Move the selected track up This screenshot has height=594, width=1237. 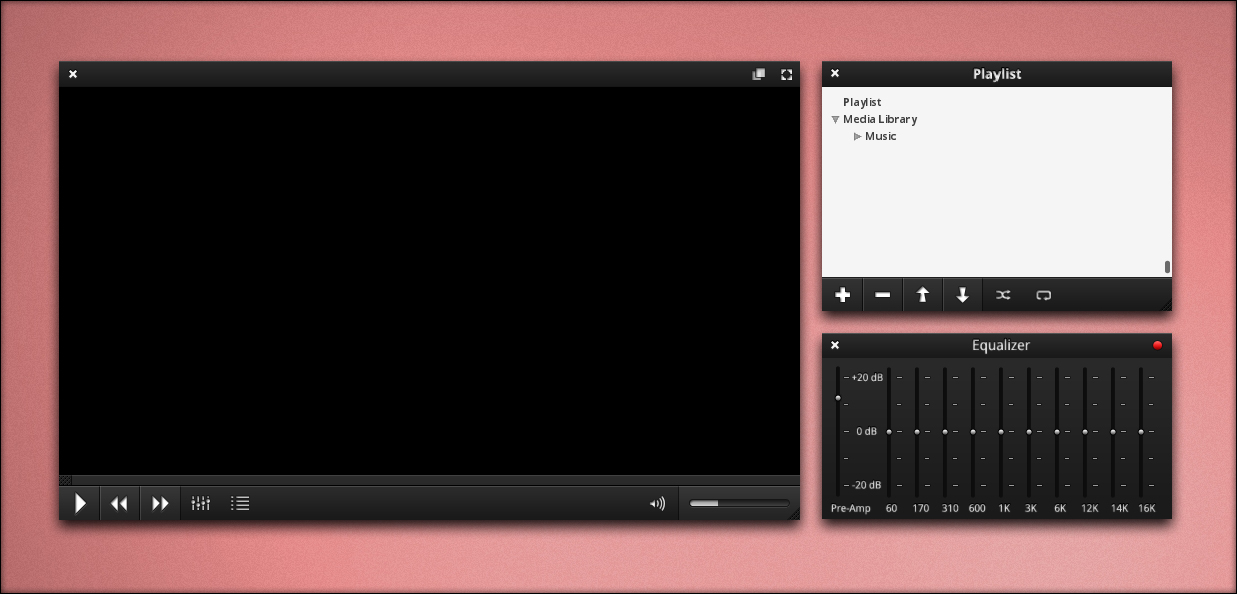[923, 295]
